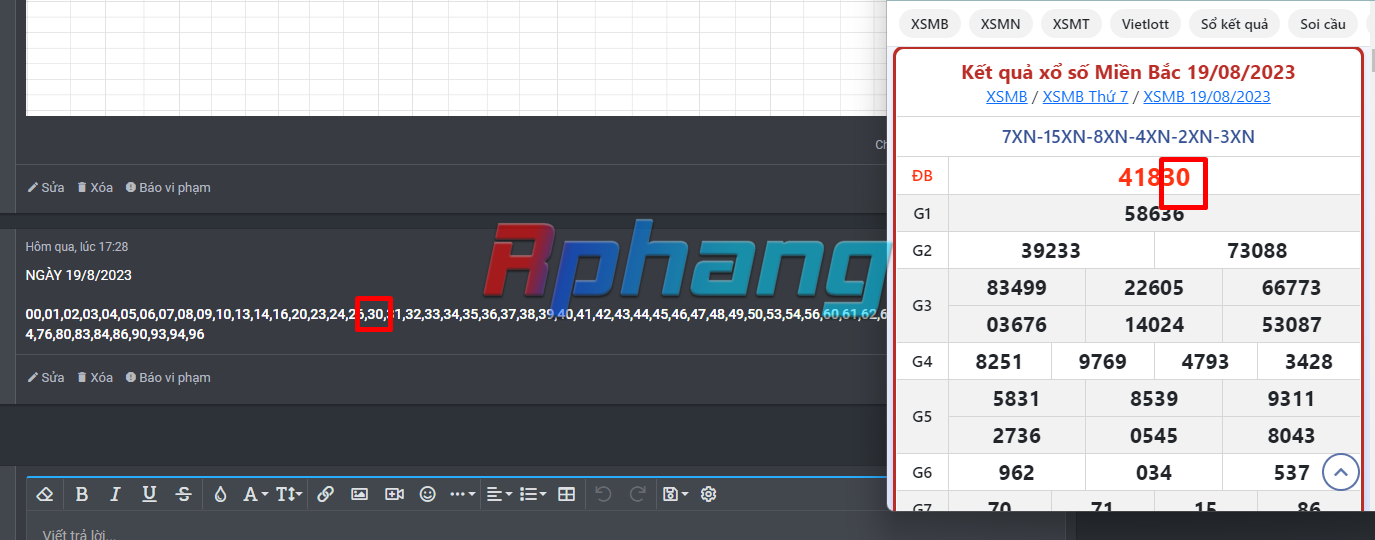Image resolution: width=1375 pixels, height=540 pixels.
Task: Open the font family dropdown
Action: [x=256, y=494]
